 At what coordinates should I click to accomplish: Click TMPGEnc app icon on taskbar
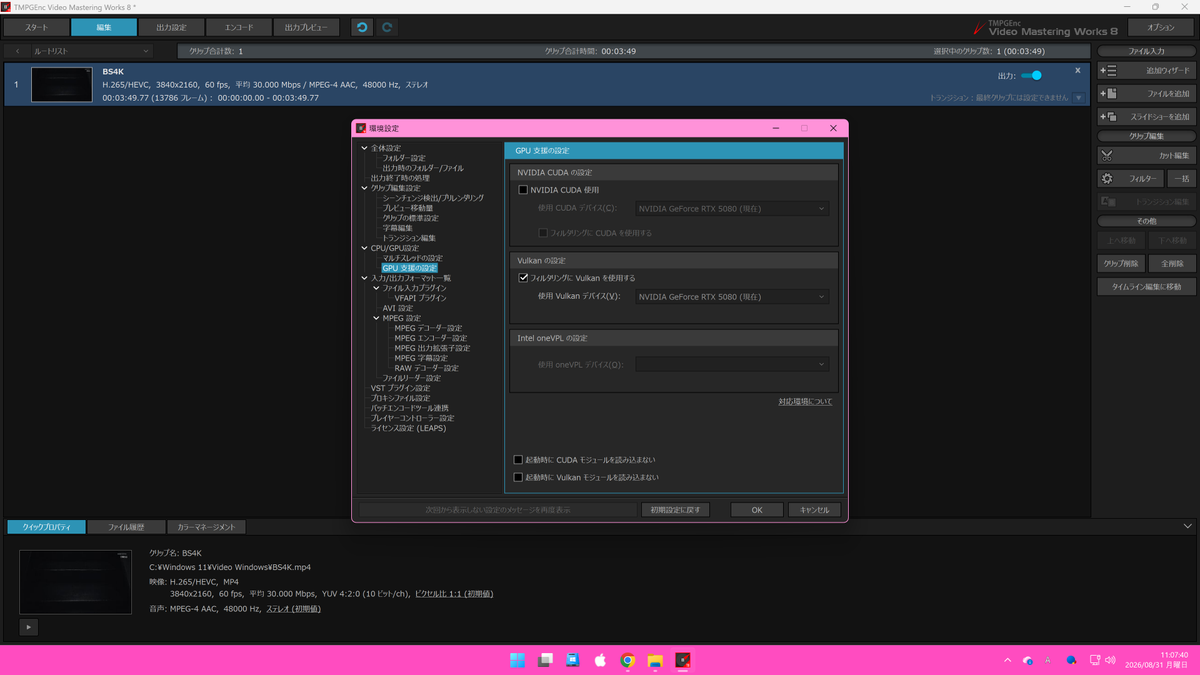pos(682,660)
